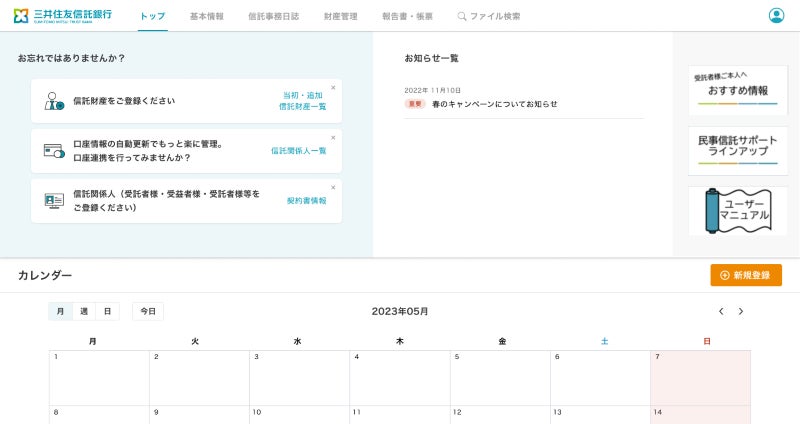Click the 土 column header

click(x=605, y=341)
